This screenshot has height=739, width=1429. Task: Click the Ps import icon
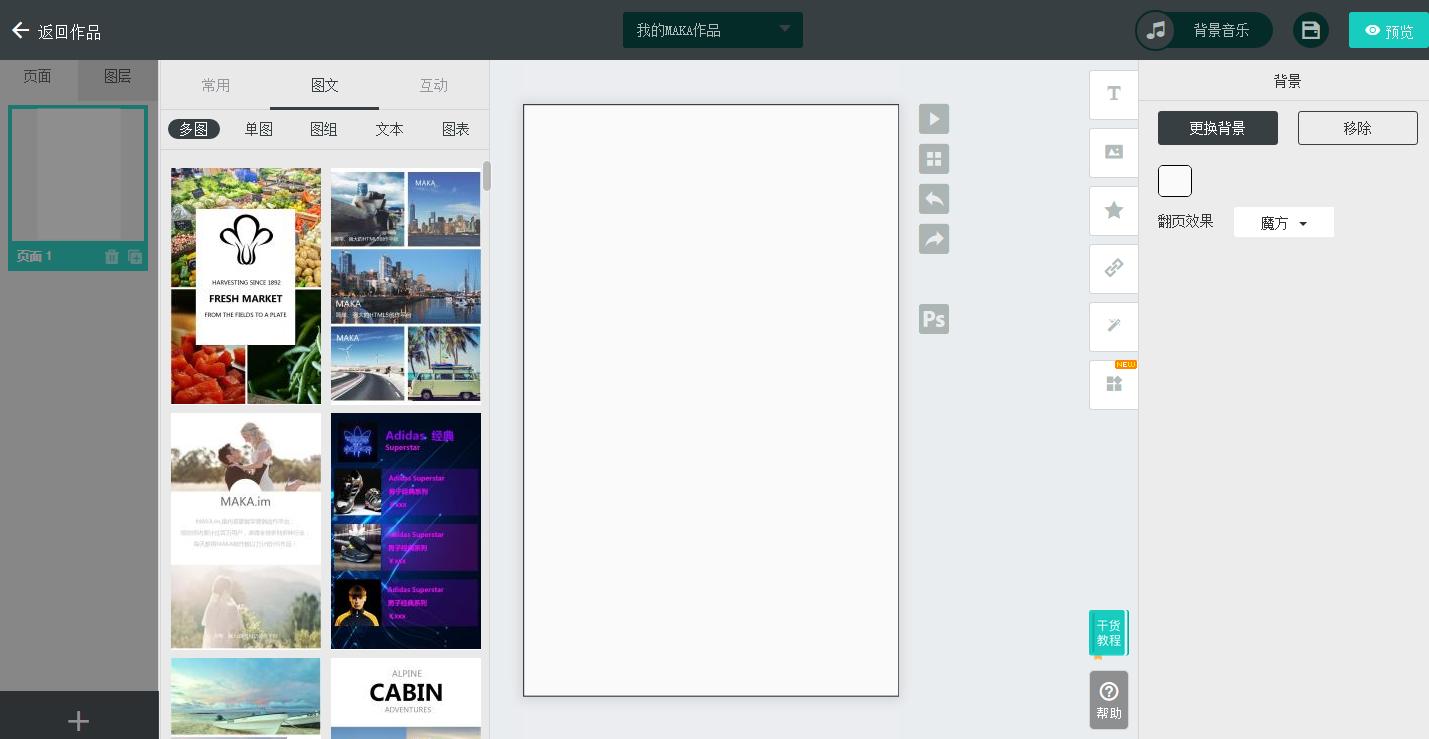click(x=933, y=319)
